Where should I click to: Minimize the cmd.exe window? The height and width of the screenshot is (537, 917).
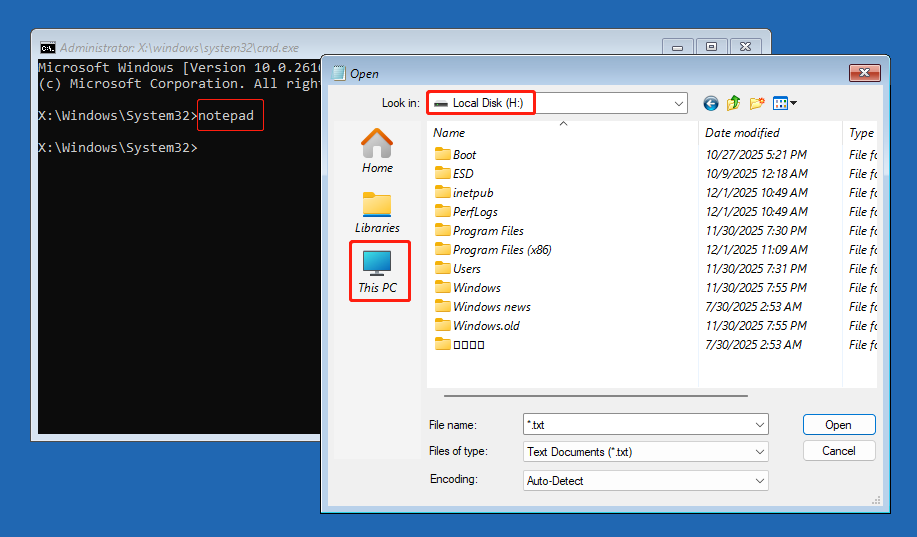point(678,47)
